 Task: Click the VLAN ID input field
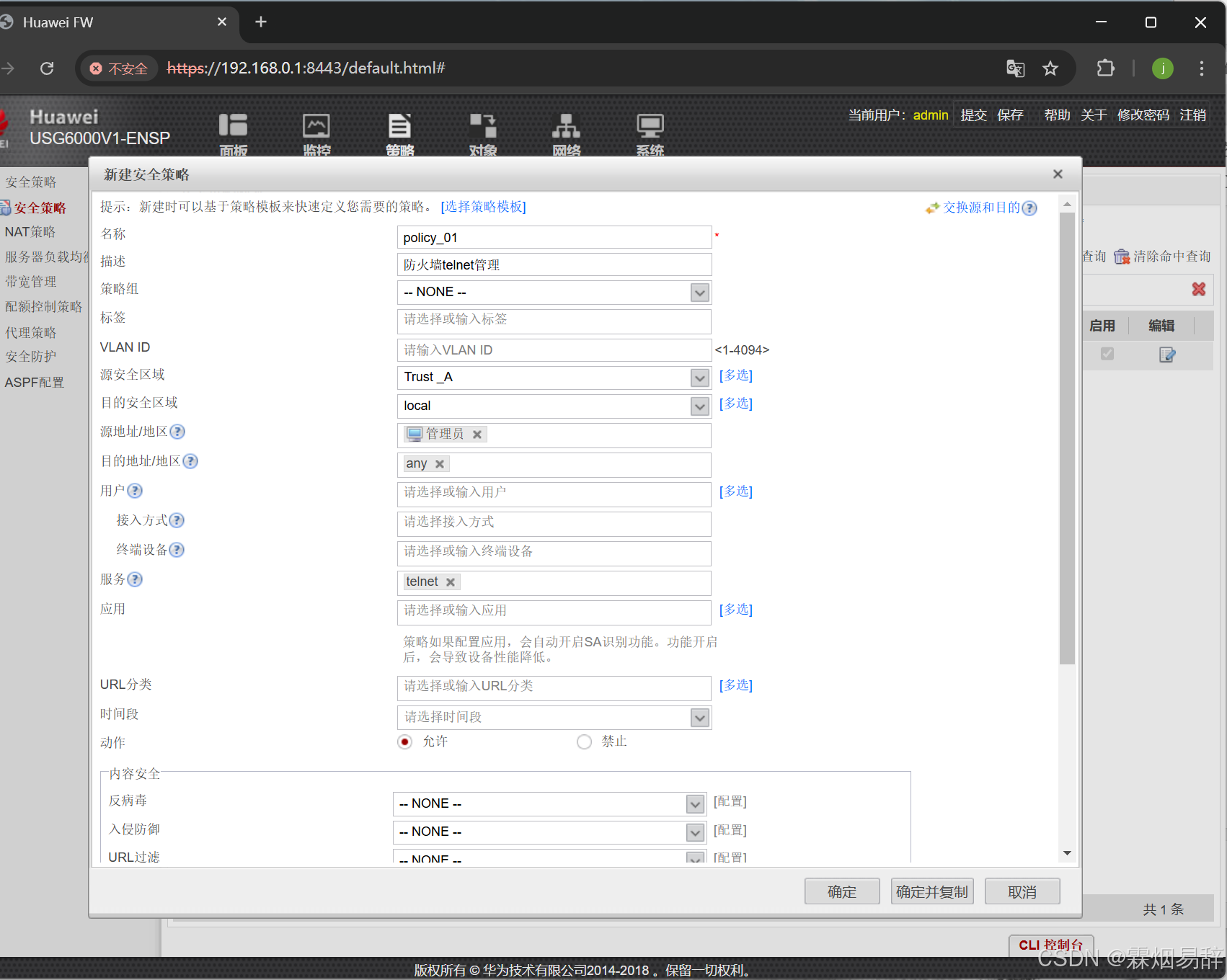[554, 350]
